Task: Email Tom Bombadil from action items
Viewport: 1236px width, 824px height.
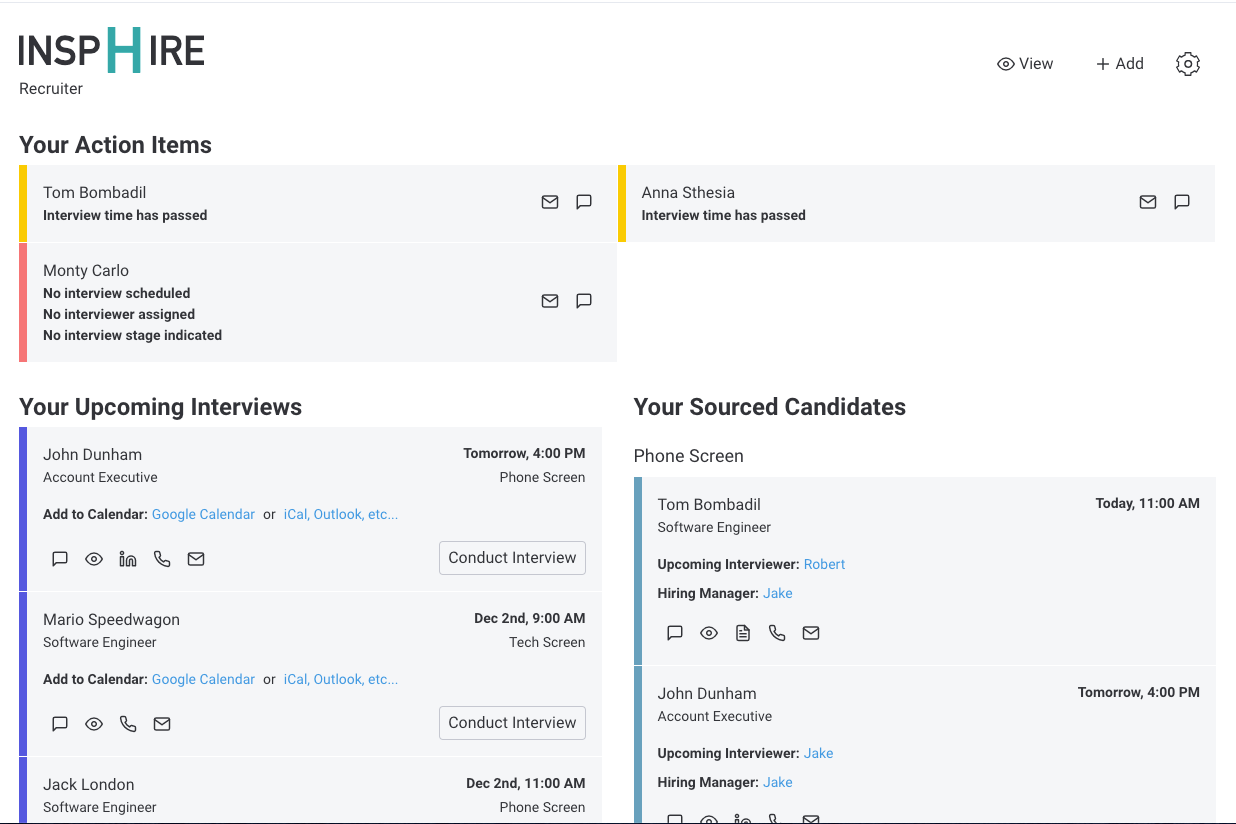Action: point(550,202)
